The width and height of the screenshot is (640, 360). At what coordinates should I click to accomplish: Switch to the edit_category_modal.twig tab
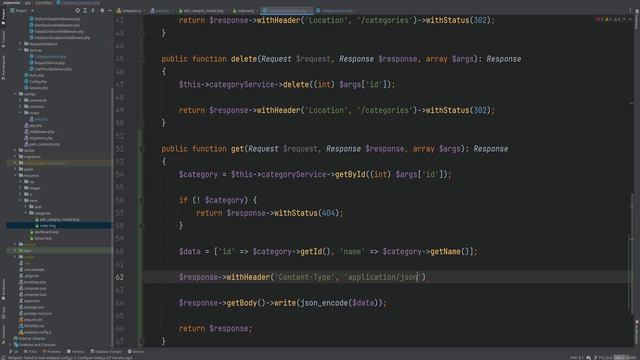coord(202,11)
